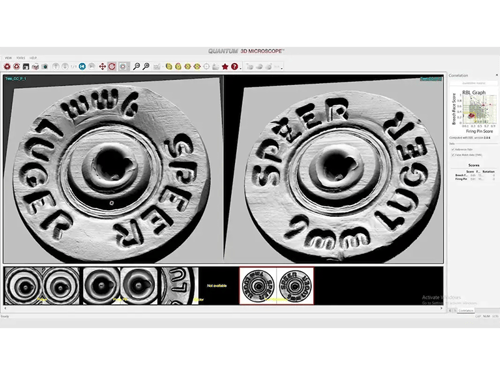Open dropdown arrow next to light-source tool
The image size is (500, 375).
pos(129,67)
